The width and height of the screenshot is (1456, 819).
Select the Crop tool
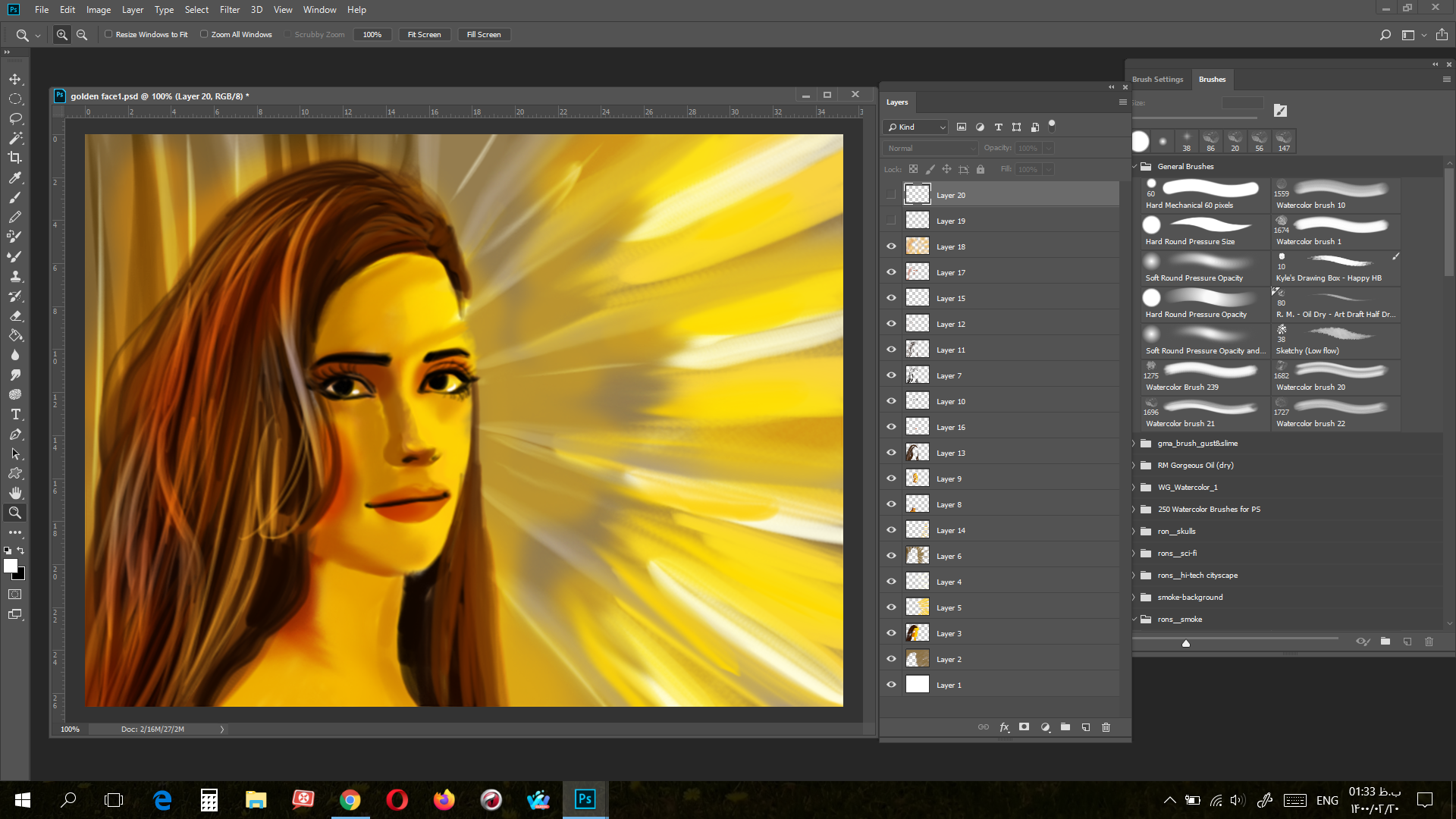click(15, 158)
